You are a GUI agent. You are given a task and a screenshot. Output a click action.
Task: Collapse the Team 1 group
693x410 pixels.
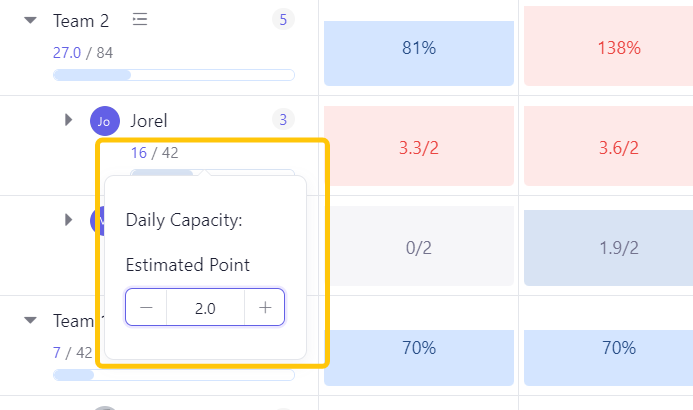(31, 321)
